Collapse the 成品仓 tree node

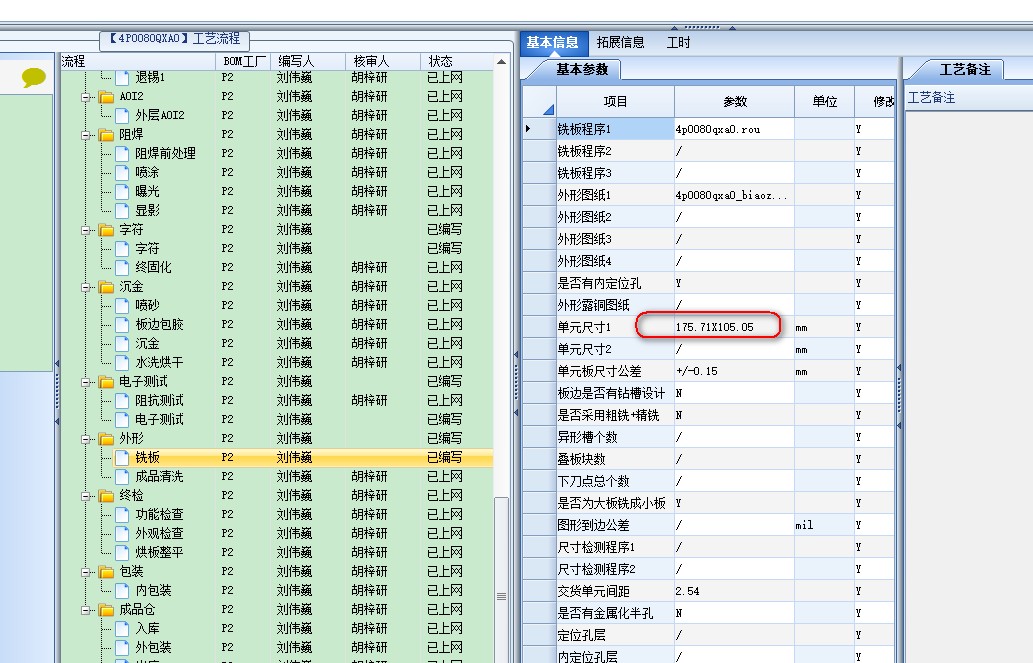click(86, 610)
